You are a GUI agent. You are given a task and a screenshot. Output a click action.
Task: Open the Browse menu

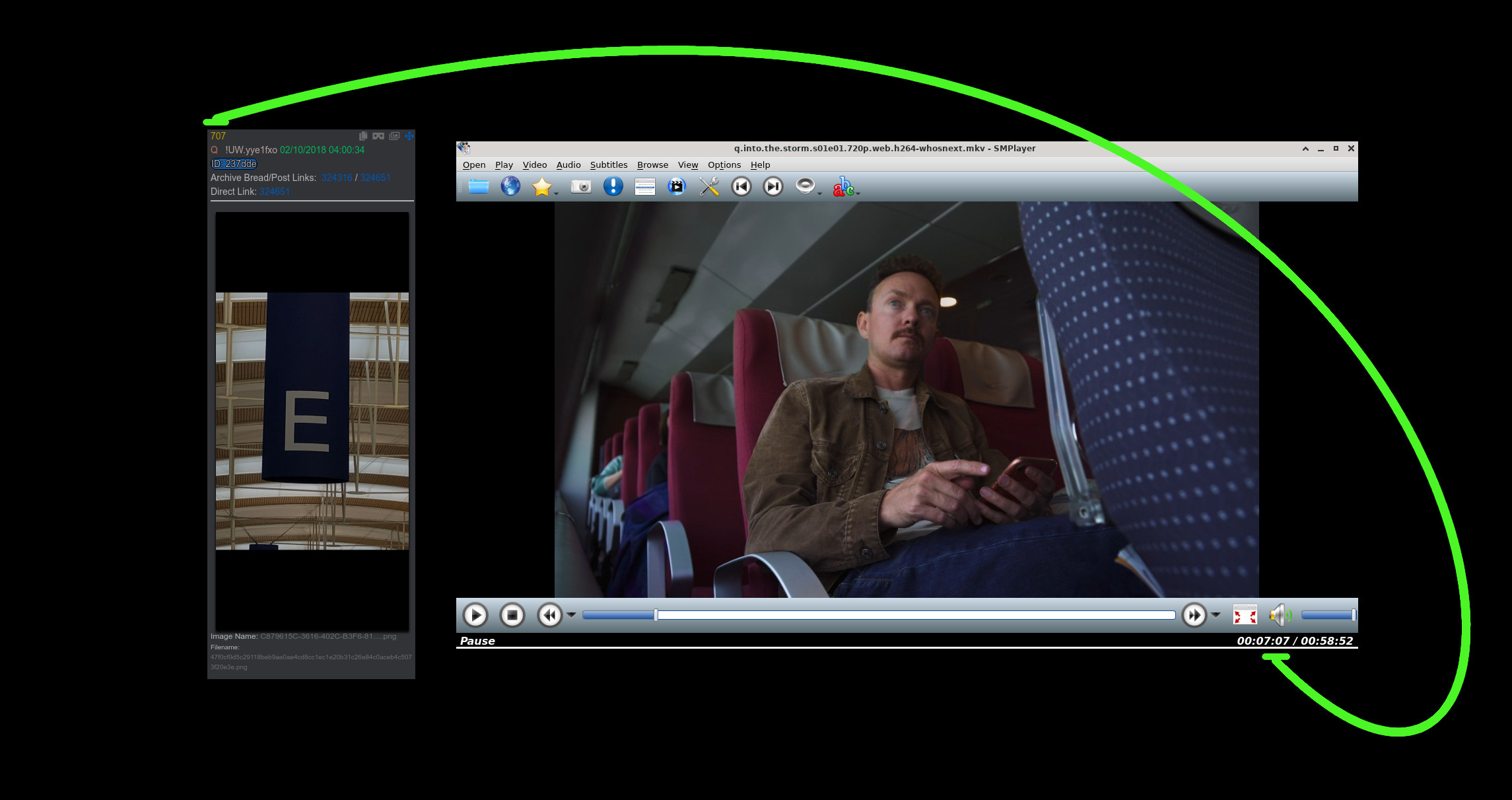point(652,165)
